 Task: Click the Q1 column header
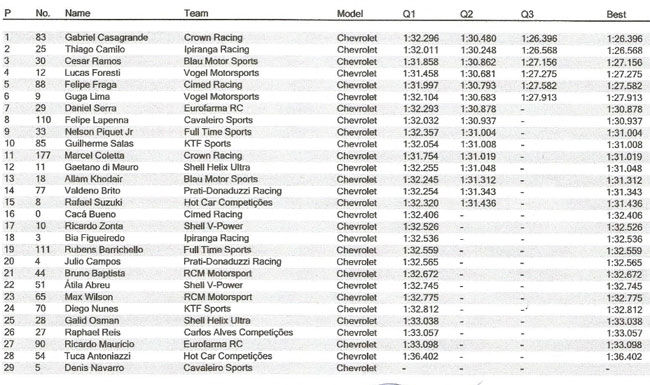[x=409, y=14]
